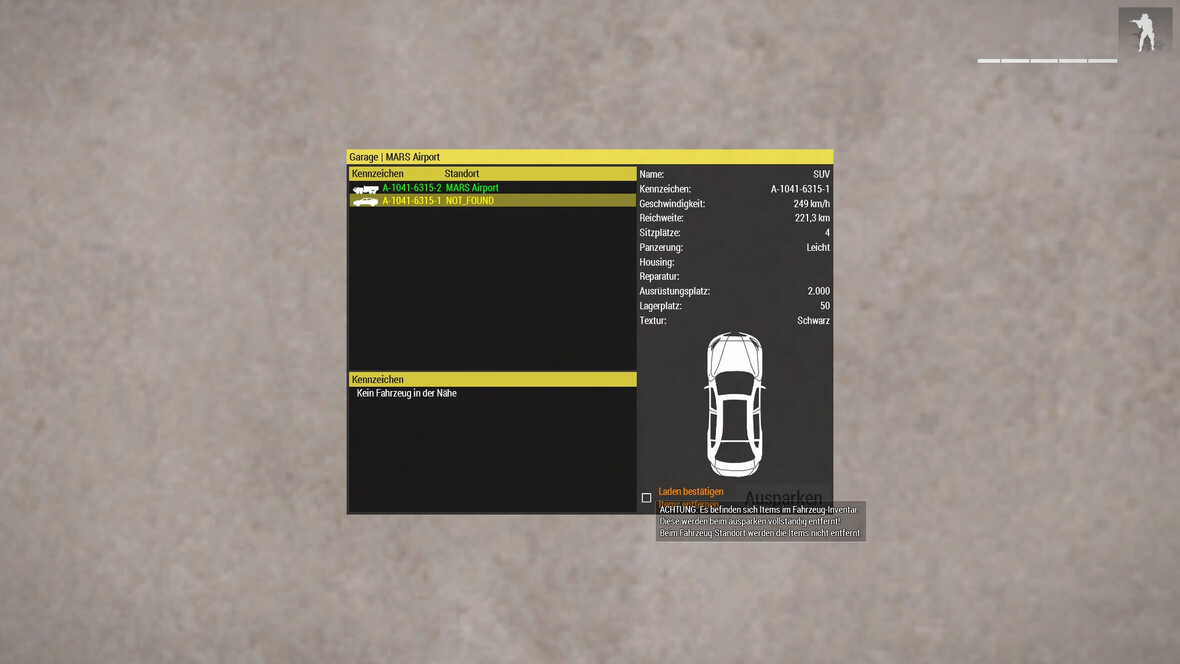The image size is (1180, 664).
Task: Click the stamina bar under the stance icon
Action: tap(1047, 60)
